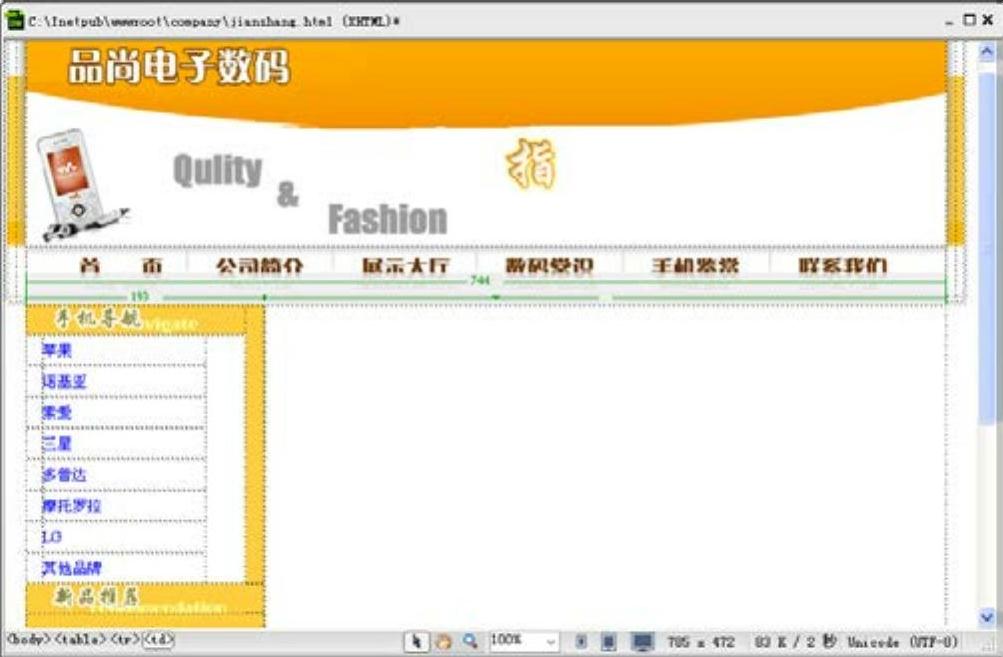Screen dimensions: 1003x657
Task: Click the orange 指 character in banner
Action: [532, 164]
